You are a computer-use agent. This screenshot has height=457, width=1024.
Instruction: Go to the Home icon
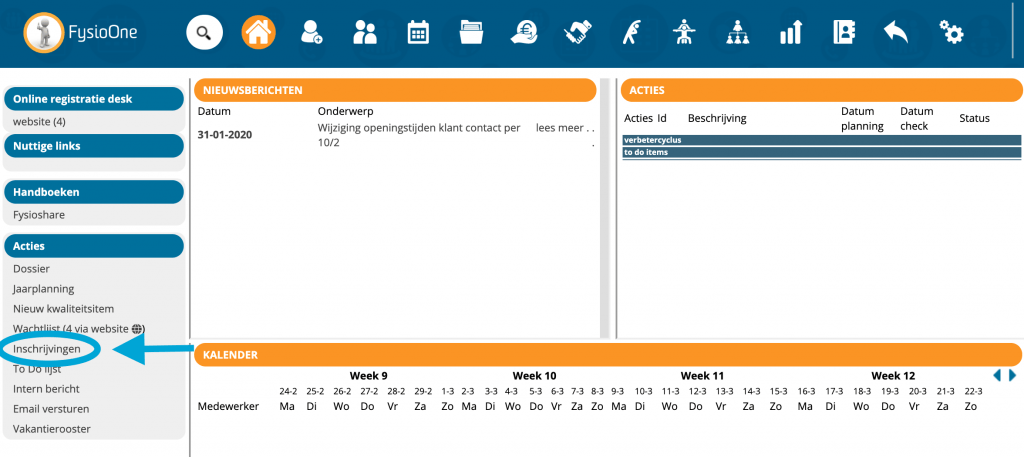258,33
